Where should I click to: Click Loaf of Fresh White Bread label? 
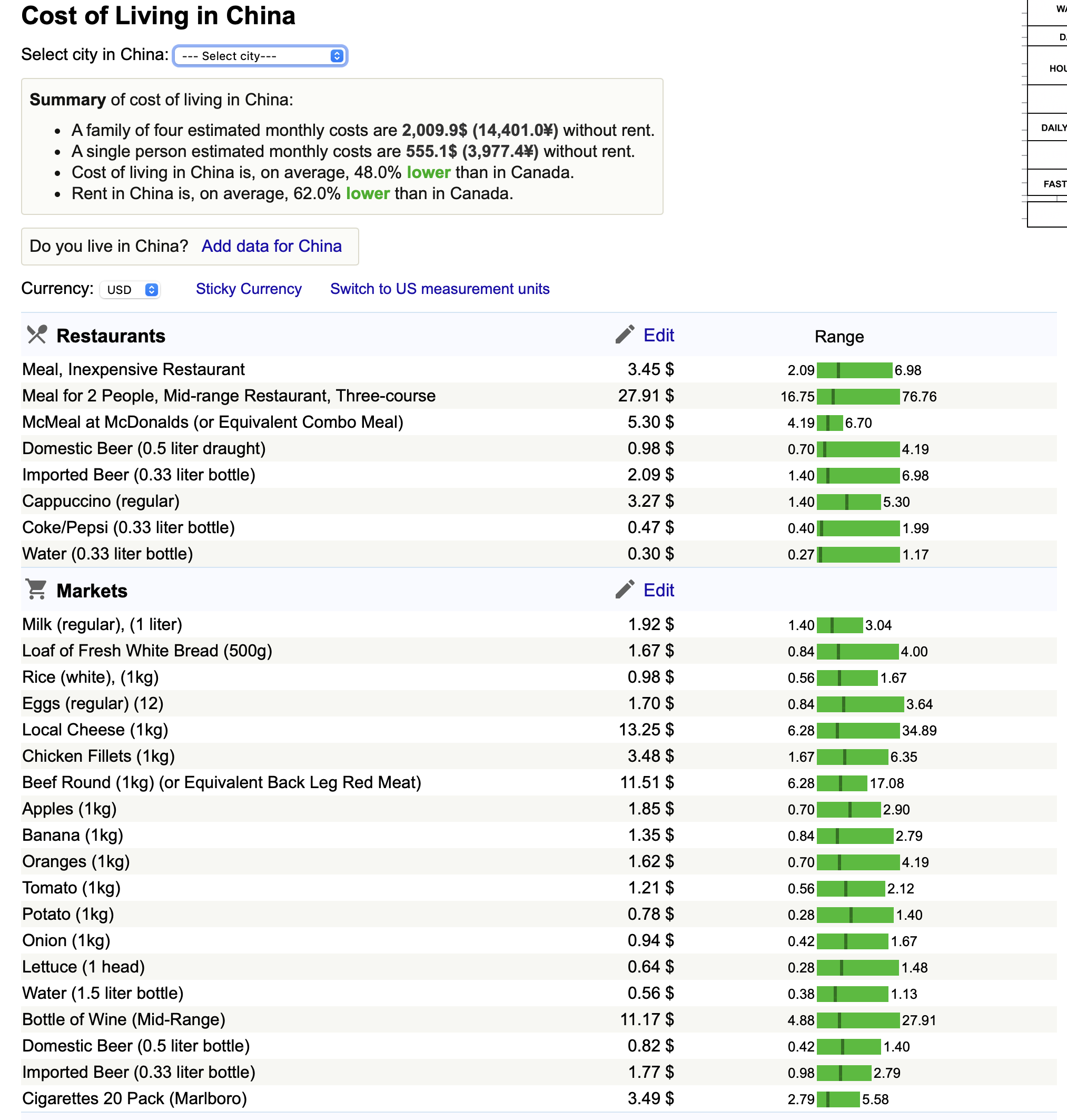[x=147, y=650]
